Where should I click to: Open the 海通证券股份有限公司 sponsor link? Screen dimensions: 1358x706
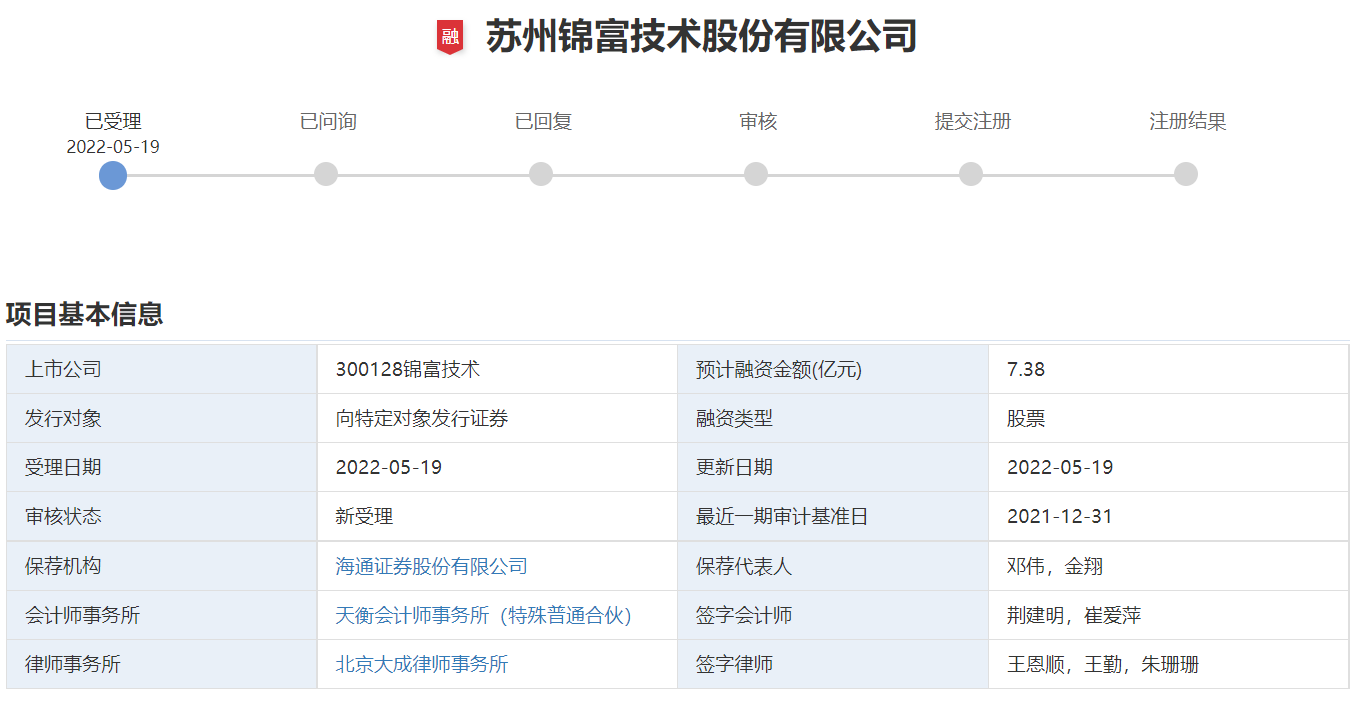tap(430, 566)
